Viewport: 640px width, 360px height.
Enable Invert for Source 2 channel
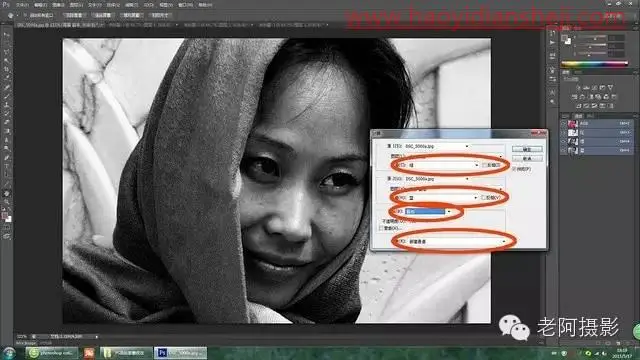tap(483, 198)
